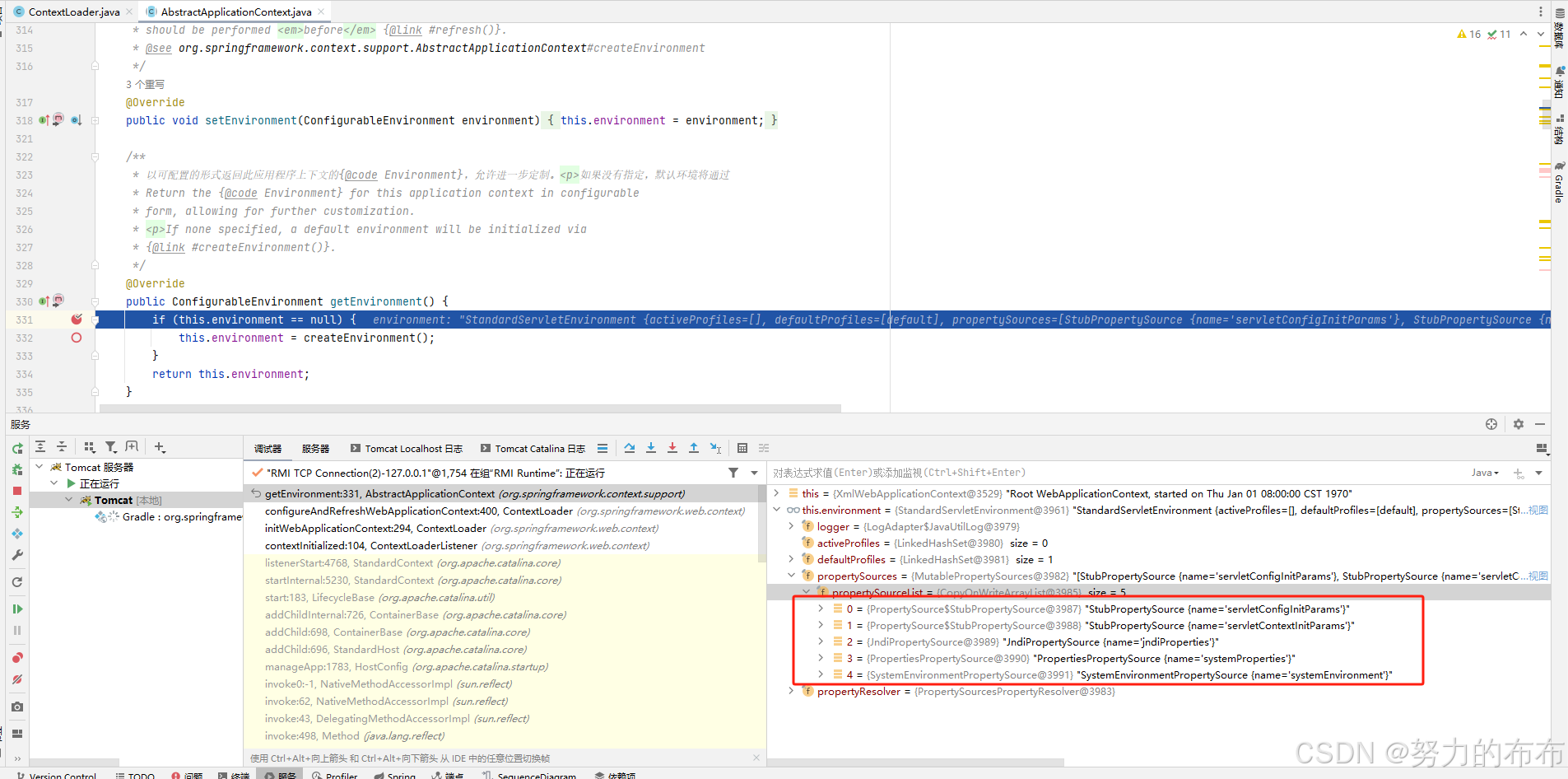Expand all services in the tree
The width and height of the screenshot is (1568, 779).
pos(40,446)
